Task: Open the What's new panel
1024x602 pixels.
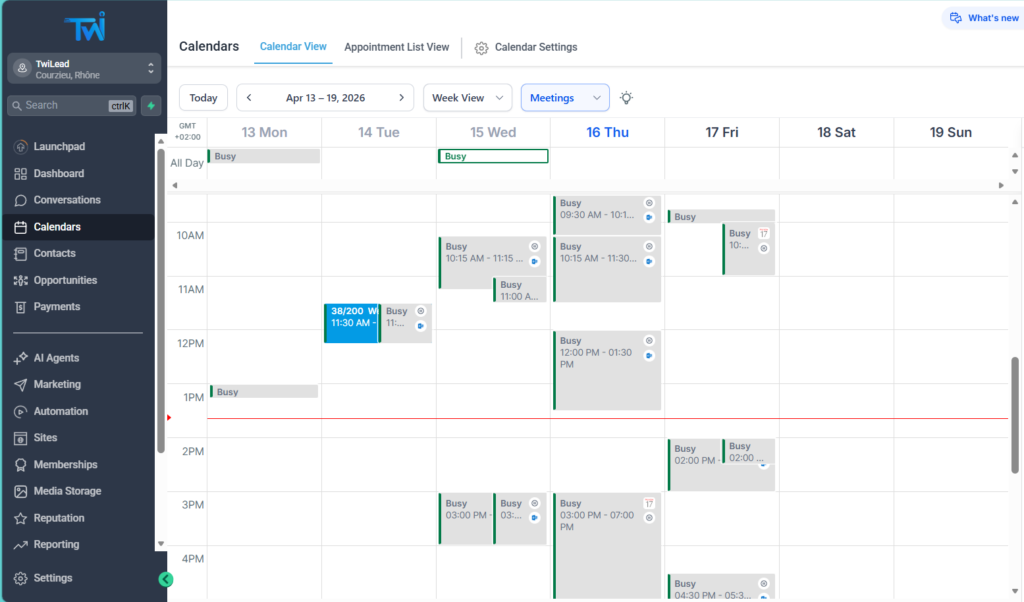Action: point(983,17)
